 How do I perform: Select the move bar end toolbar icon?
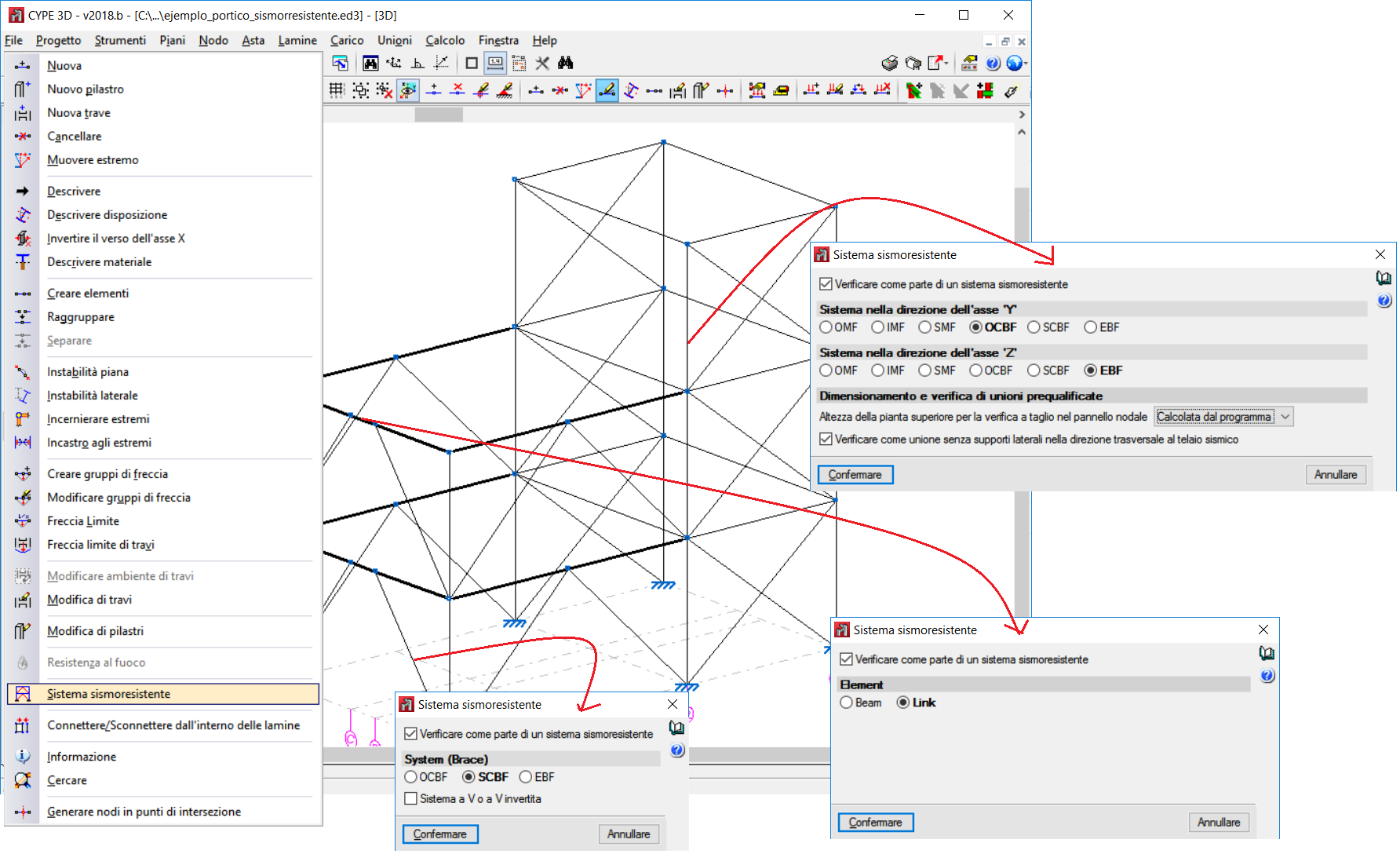point(583,90)
